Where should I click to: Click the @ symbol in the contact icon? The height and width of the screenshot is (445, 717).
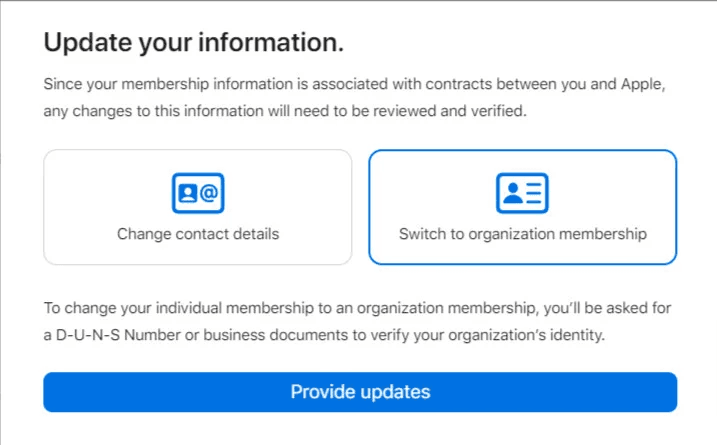click(x=208, y=193)
